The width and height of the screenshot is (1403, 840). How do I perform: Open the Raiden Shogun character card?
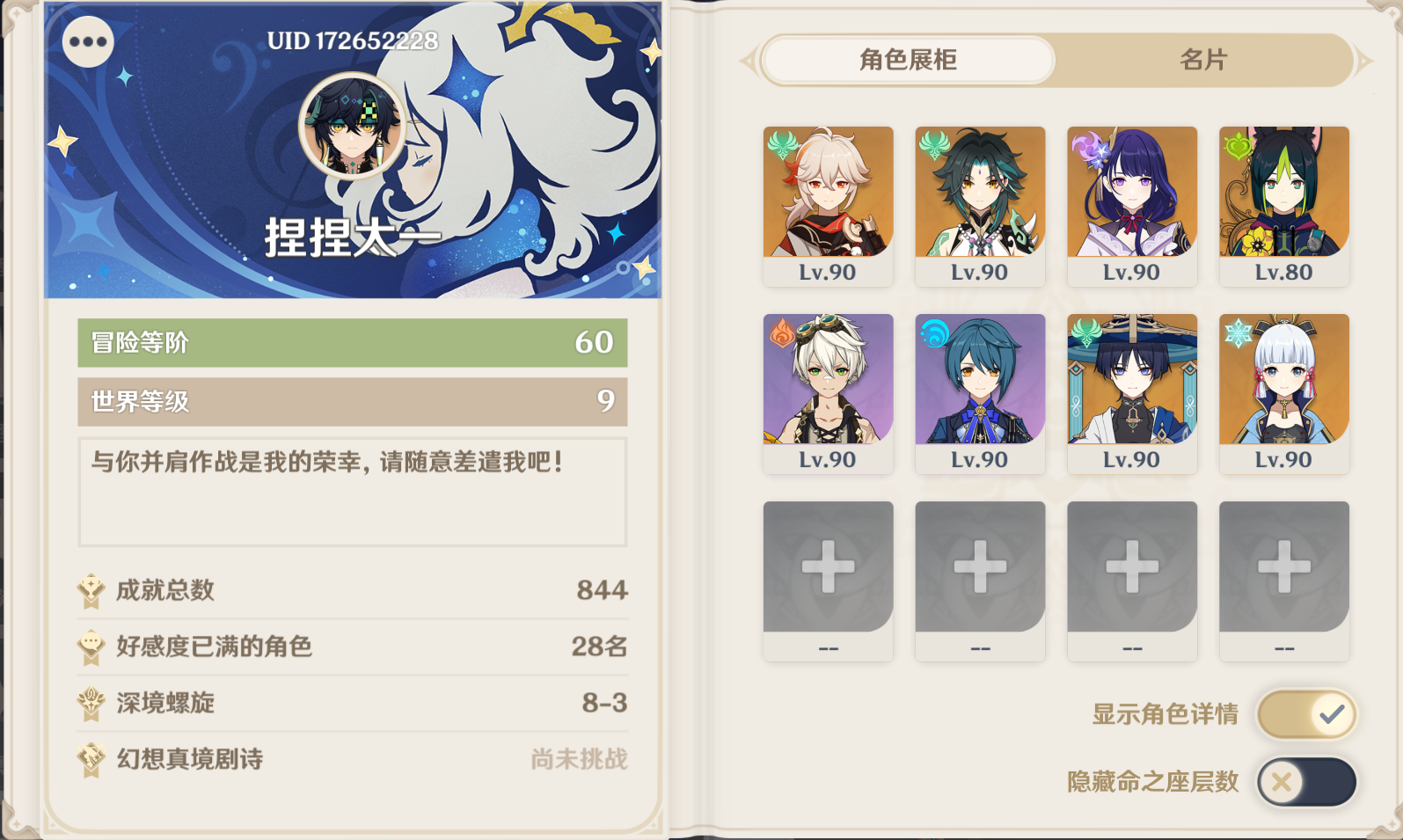click(1132, 206)
